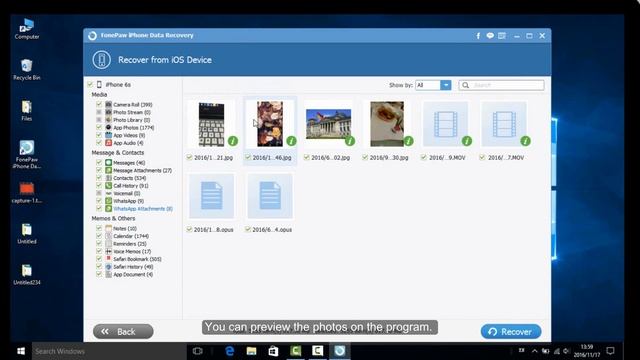The image size is (640, 360).
Task: Uncheck the Reminders (25) checkbox
Action: coord(99,244)
